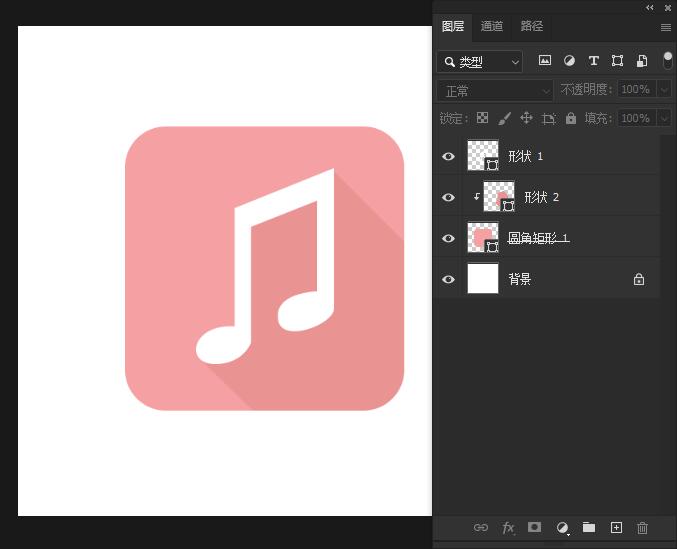677x549 pixels.
Task: Switch to the 图层 tab
Action: [452, 26]
